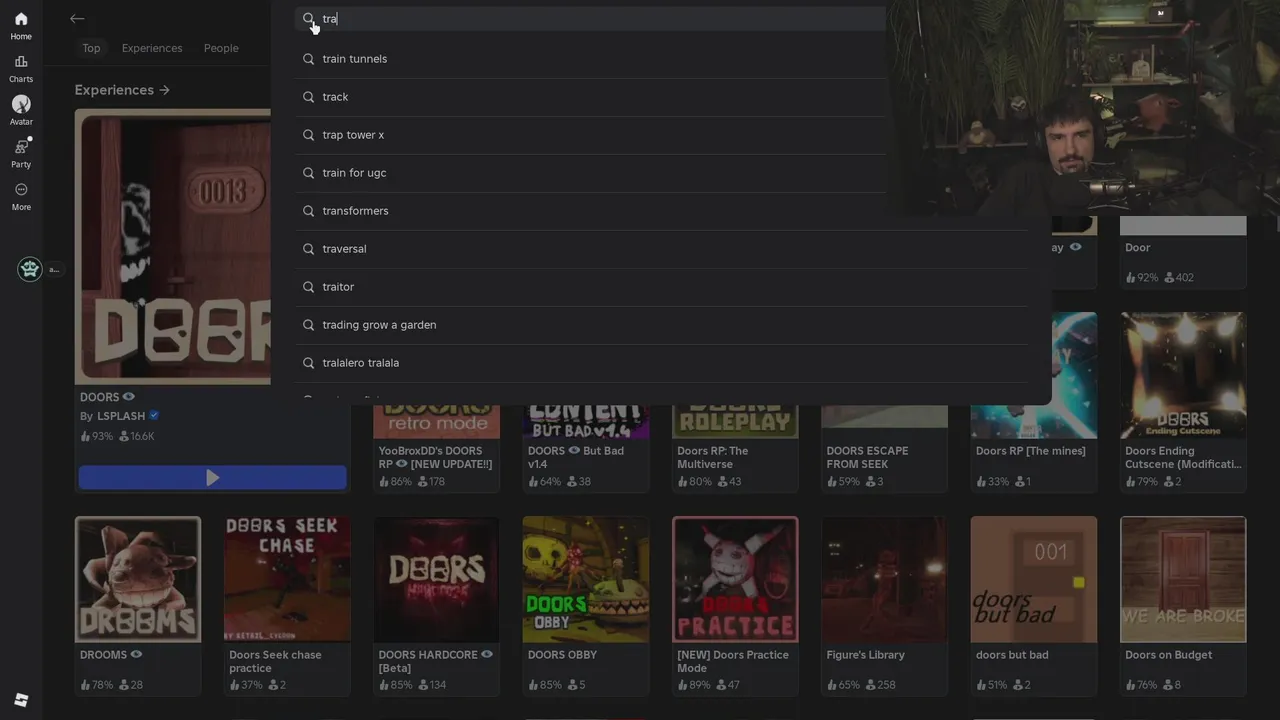The width and height of the screenshot is (1280, 720).
Task: Click the 'Door' game title
Action: [1138, 248]
